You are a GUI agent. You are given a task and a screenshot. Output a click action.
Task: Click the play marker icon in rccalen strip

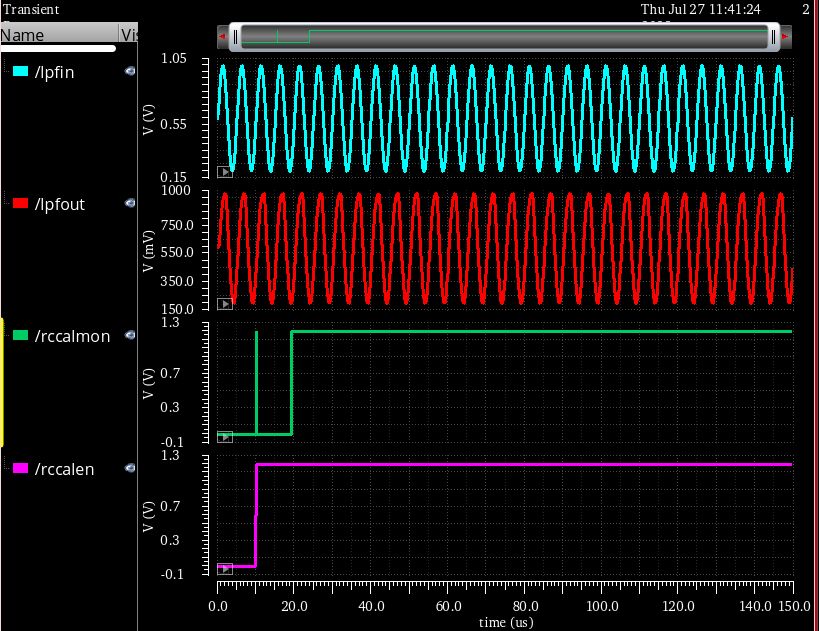[x=225, y=569]
